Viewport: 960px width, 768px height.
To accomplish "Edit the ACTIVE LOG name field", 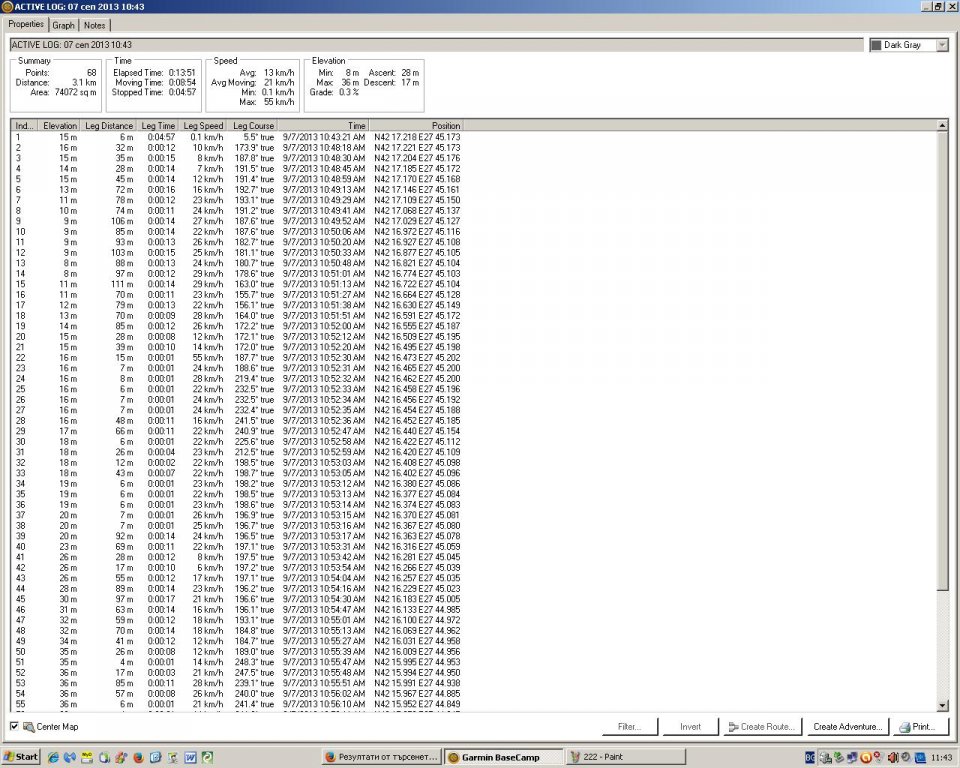I will pyautogui.click(x=437, y=45).
